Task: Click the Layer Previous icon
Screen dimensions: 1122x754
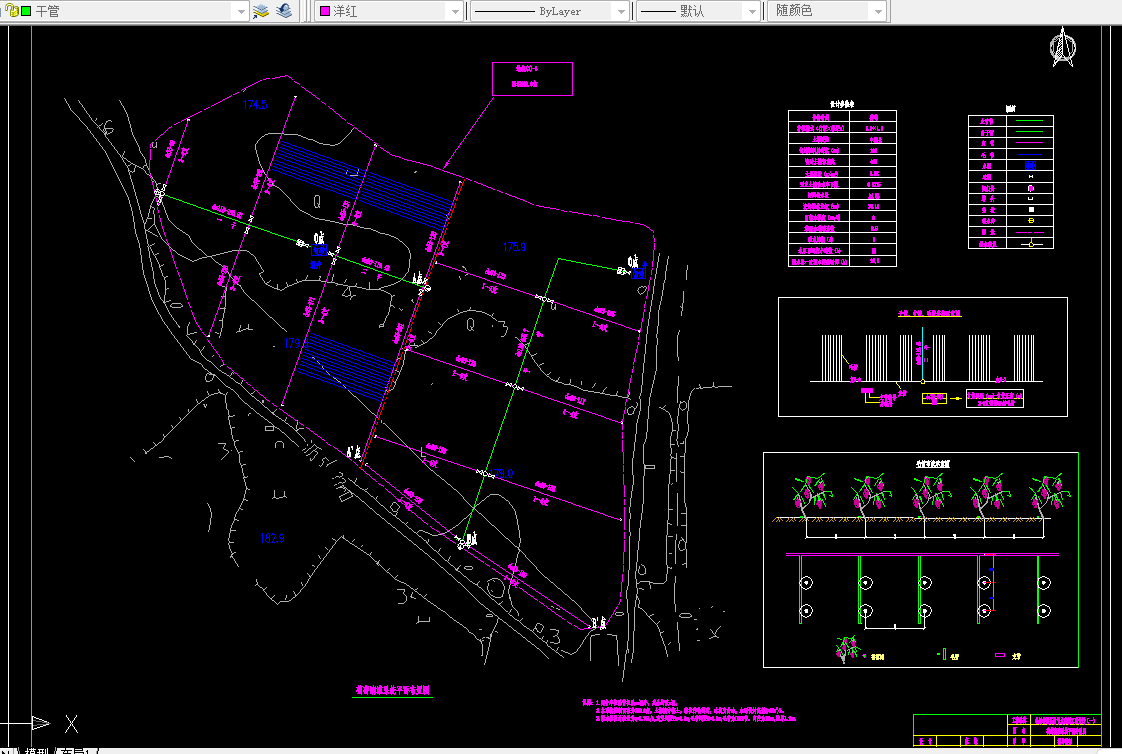Action: point(284,11)
